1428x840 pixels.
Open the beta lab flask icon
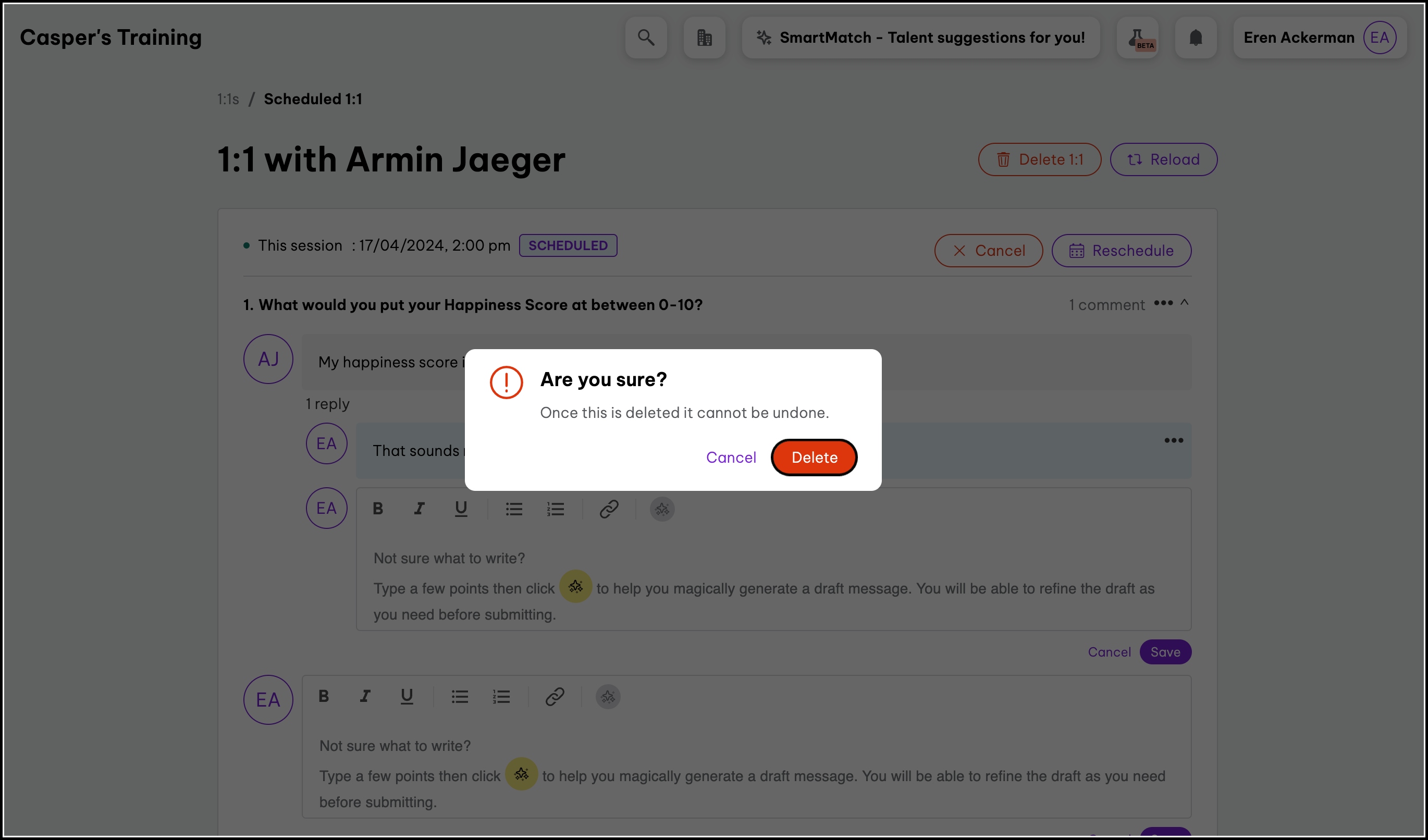[1137, 38]
